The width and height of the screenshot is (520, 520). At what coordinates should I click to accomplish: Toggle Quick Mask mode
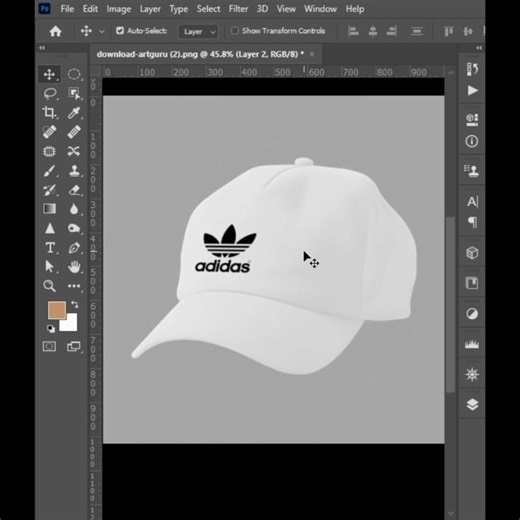click(x=49, y=346)
